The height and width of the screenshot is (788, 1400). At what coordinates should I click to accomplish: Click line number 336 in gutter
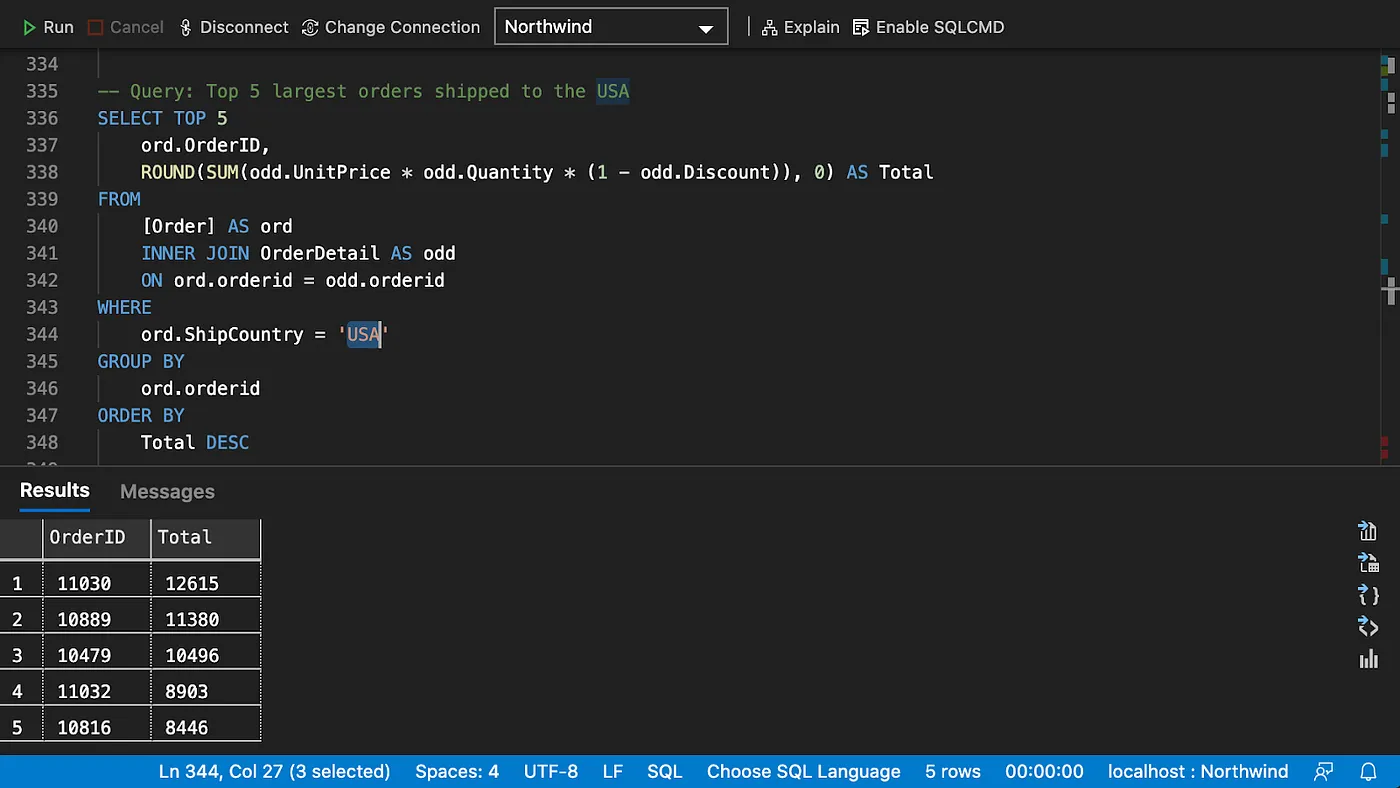(x=42, y=118)
